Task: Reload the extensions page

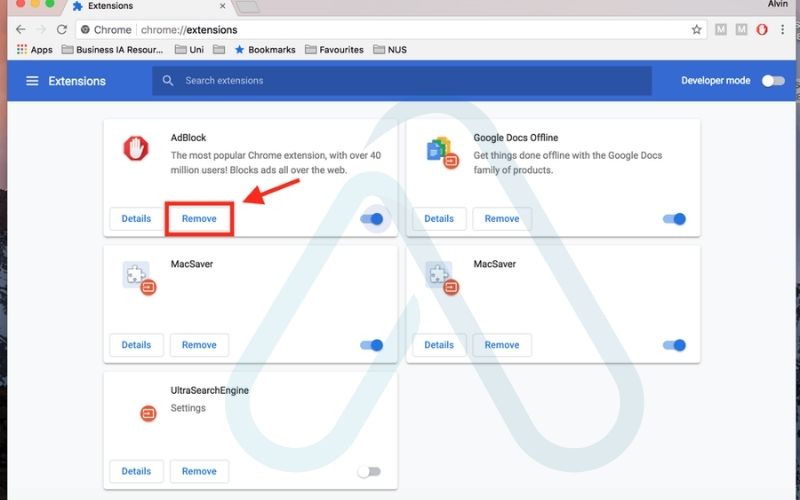Action: (x=62, y=30)
